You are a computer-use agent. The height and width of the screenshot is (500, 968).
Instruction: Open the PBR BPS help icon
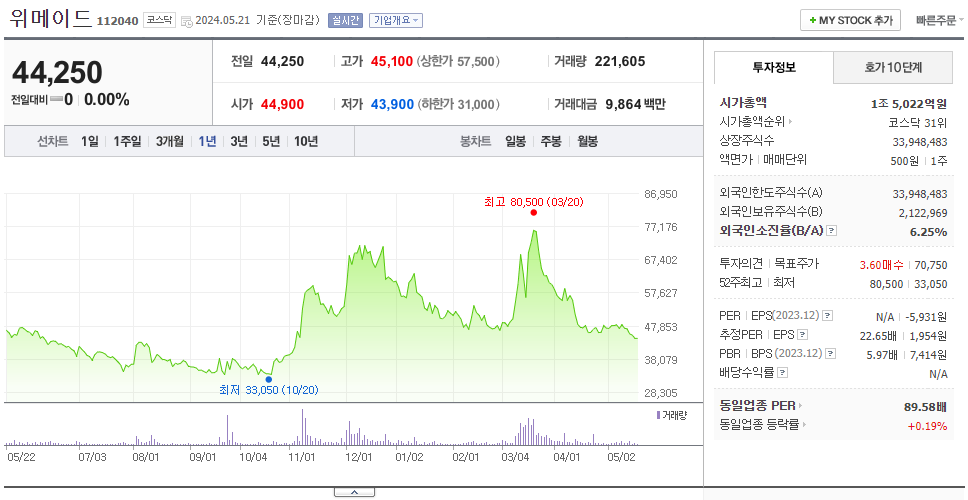point(831,354)
